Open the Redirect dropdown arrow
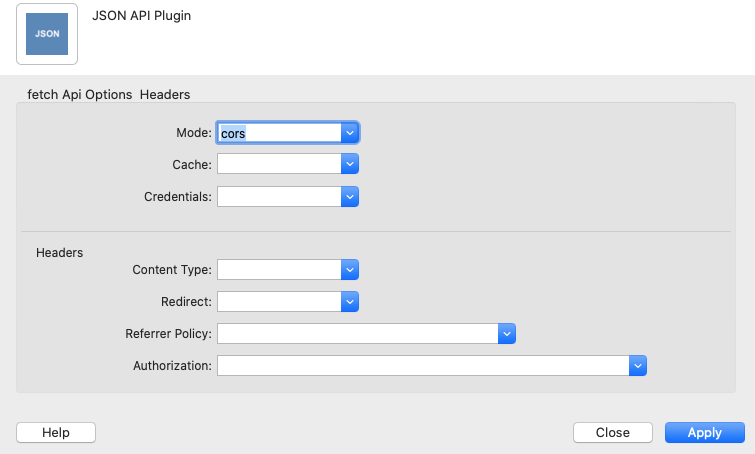 point(349,301)
